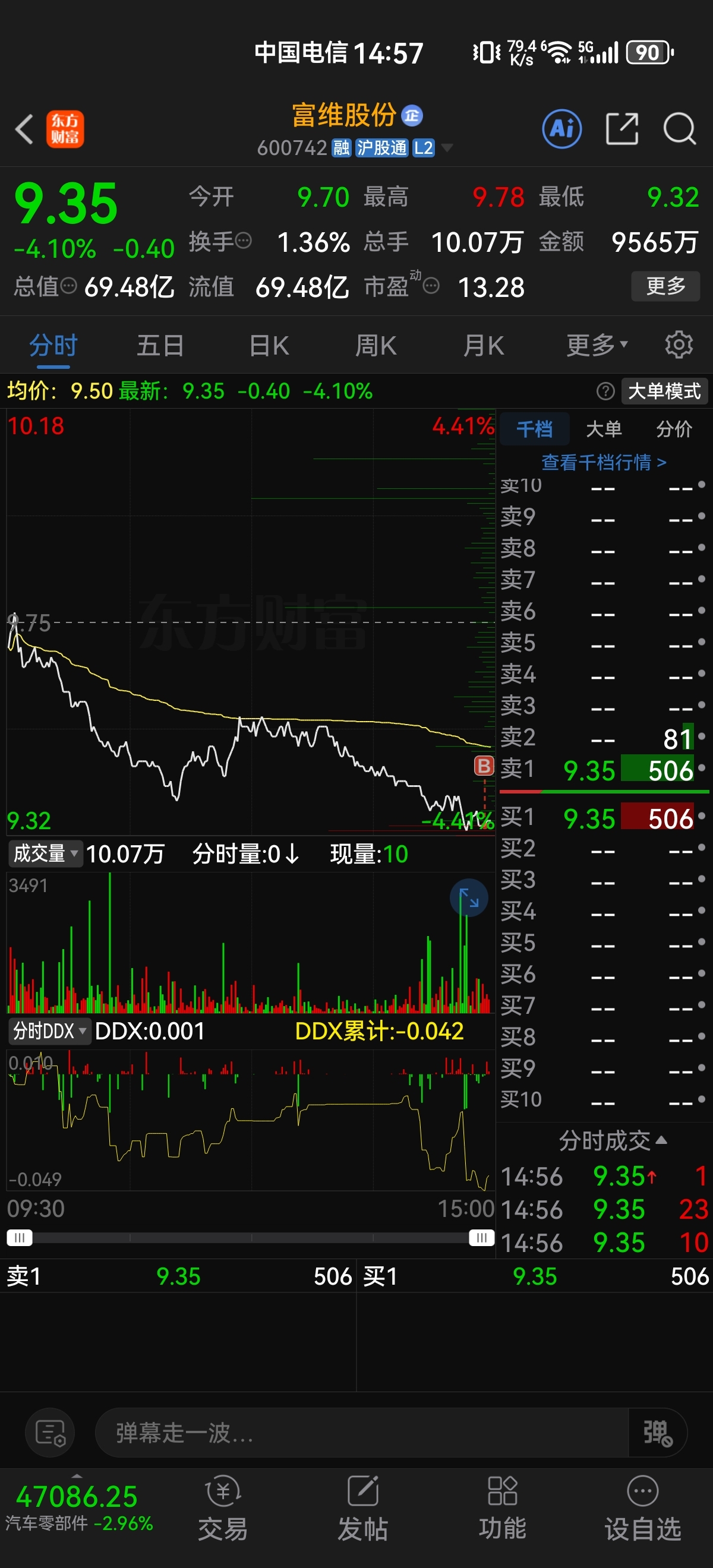Screen dimensions: 713x1568
Task: Tap the 发帖 post icon
Action: point(363,1509)
